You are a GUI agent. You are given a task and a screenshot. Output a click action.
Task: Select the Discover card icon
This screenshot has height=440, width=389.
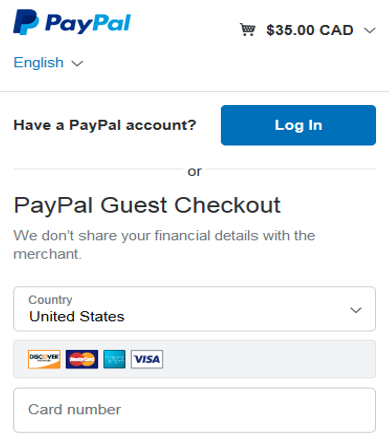pyautogui.click(x=44, y=359)
